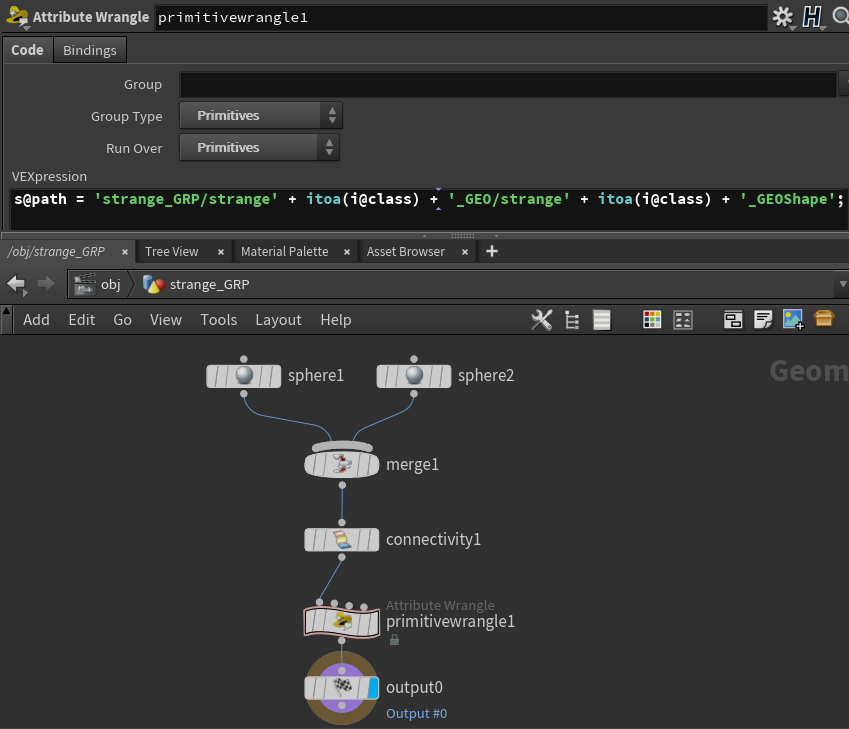Add a sticky note to network

[x=763, y=320]
